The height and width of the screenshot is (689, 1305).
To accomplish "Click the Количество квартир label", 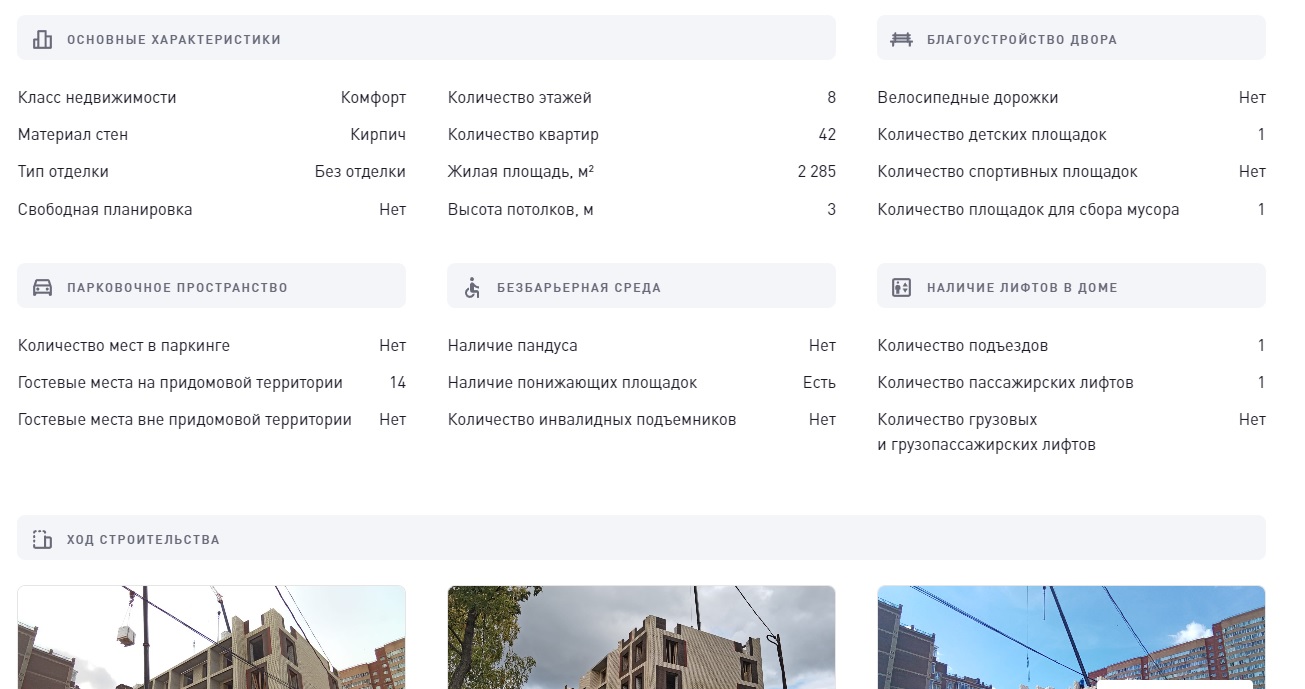I will (x=523, y=135).
